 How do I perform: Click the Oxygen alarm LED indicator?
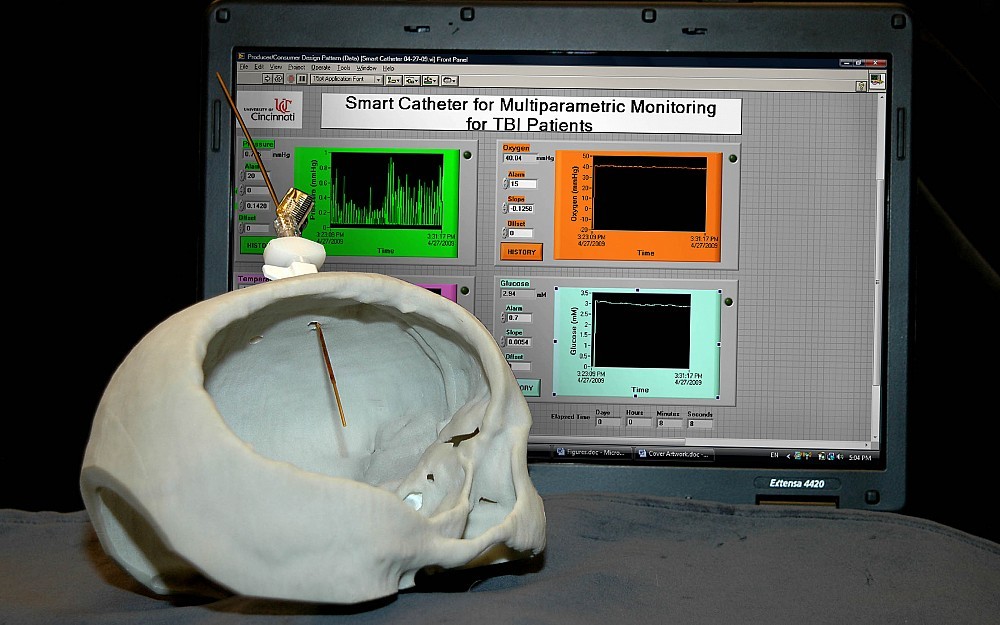(x=733, y=158)
